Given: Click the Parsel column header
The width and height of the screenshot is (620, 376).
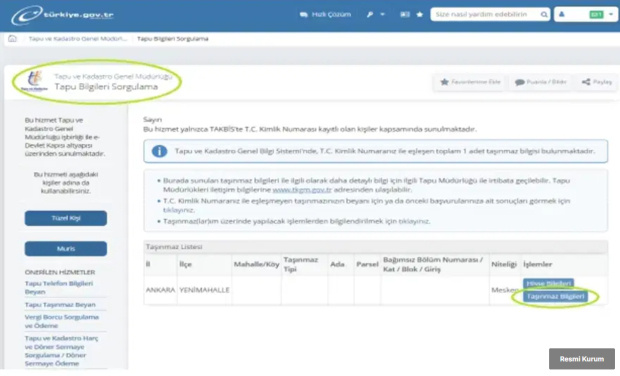Looking at the screenshot, I should [367, 264].
